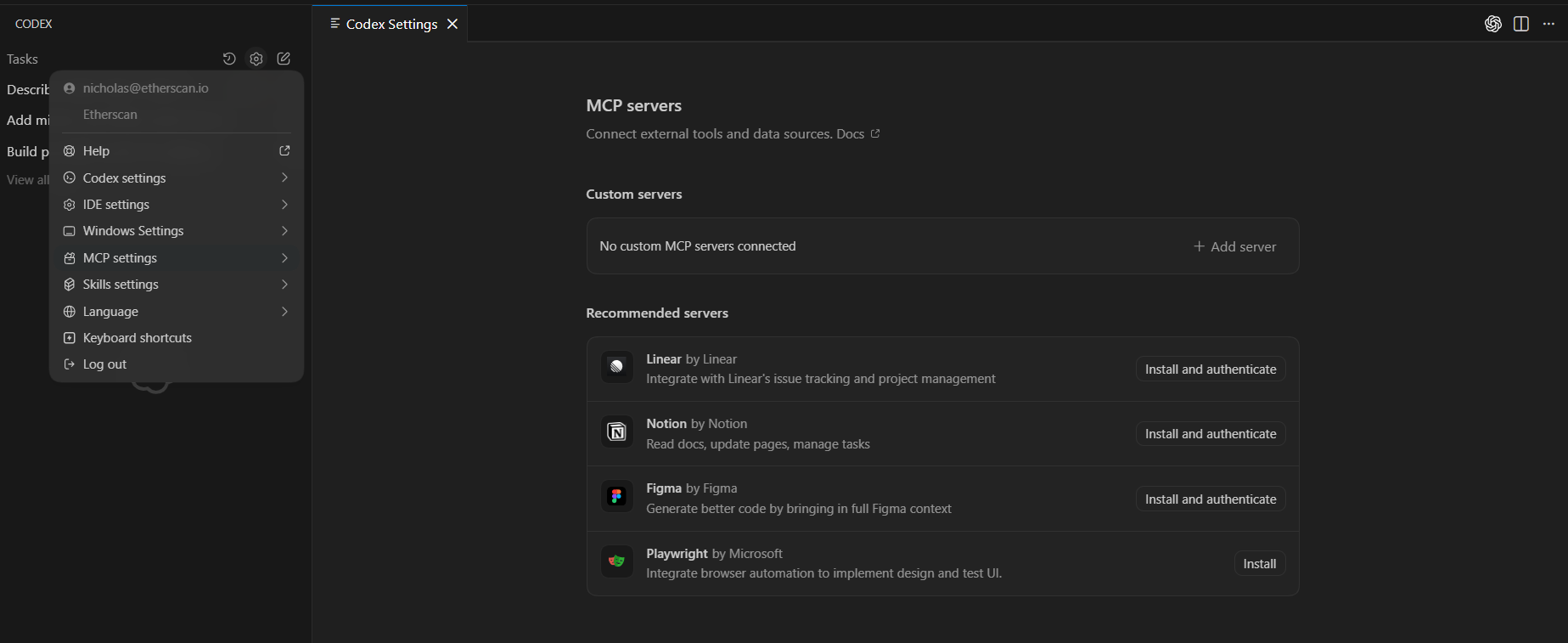Click the Custom servers heading
Screen dimensions: 1568x643
(x=634, y=194)
